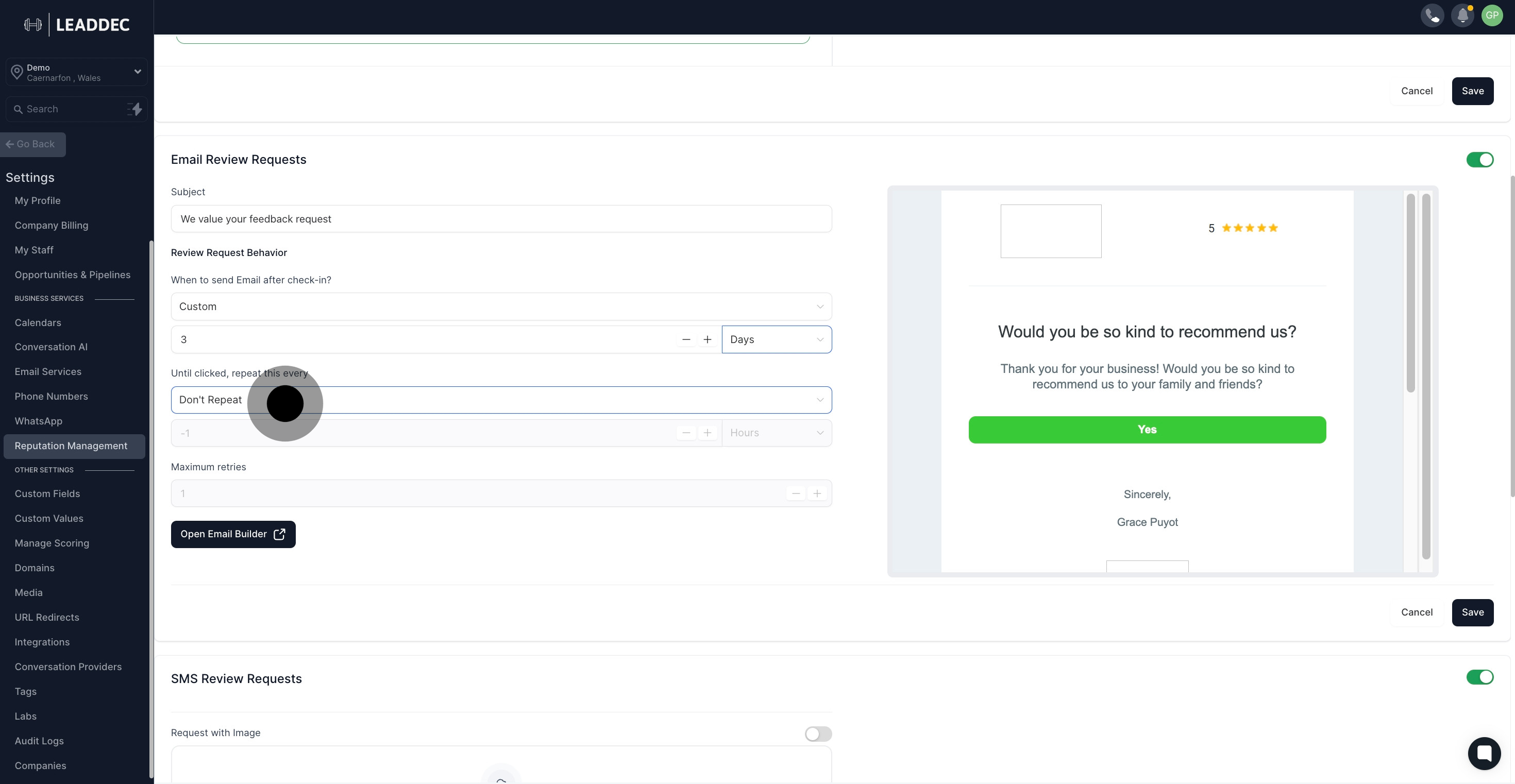Open Opportunities & Pipelines
The width and height of the screenshot is (1515, 784).
coord(72,275)
